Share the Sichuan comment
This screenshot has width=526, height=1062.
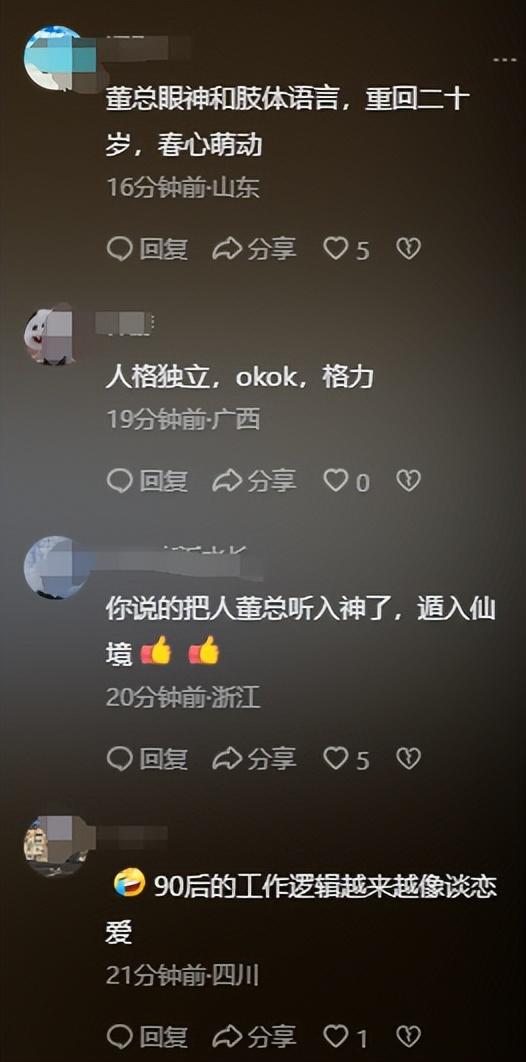tap(254, 1036)
